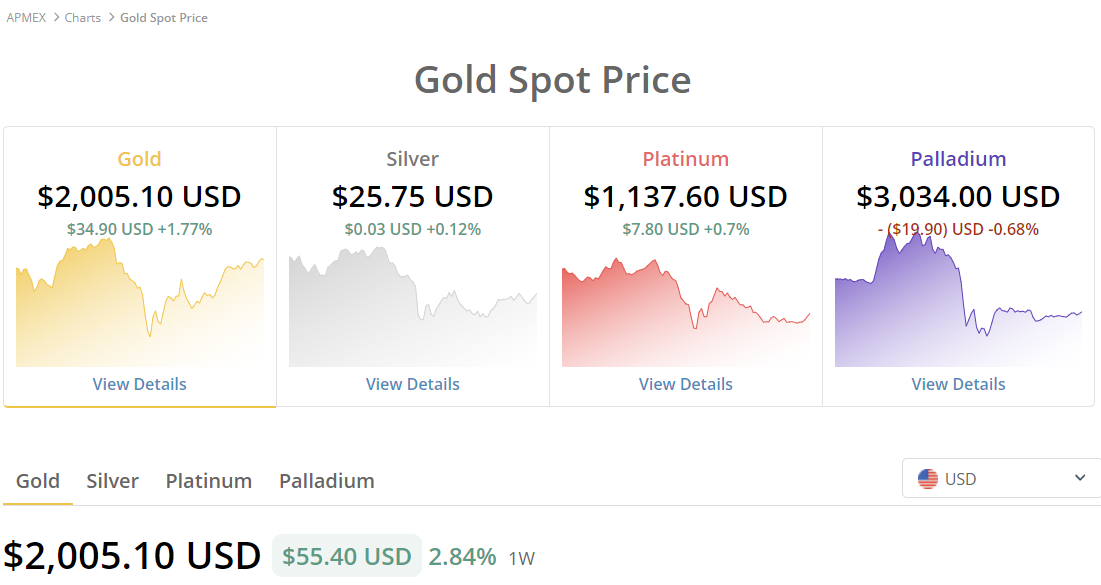Open View Details under Silver card
The height and width of the screenshot is (585, 1101).
pyautogui.click(x=413, y=384)
